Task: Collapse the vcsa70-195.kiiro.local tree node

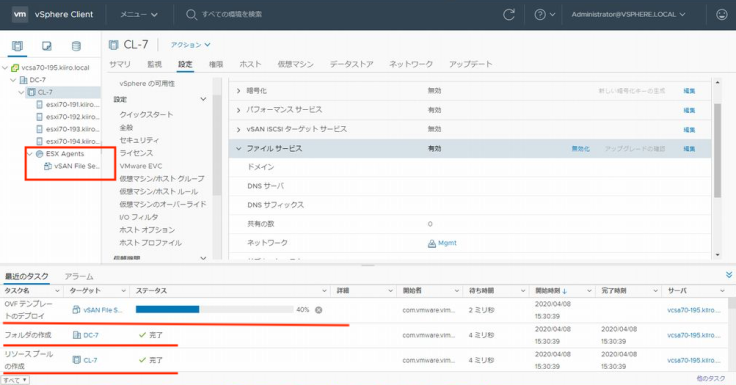Action: pos(5,68)
